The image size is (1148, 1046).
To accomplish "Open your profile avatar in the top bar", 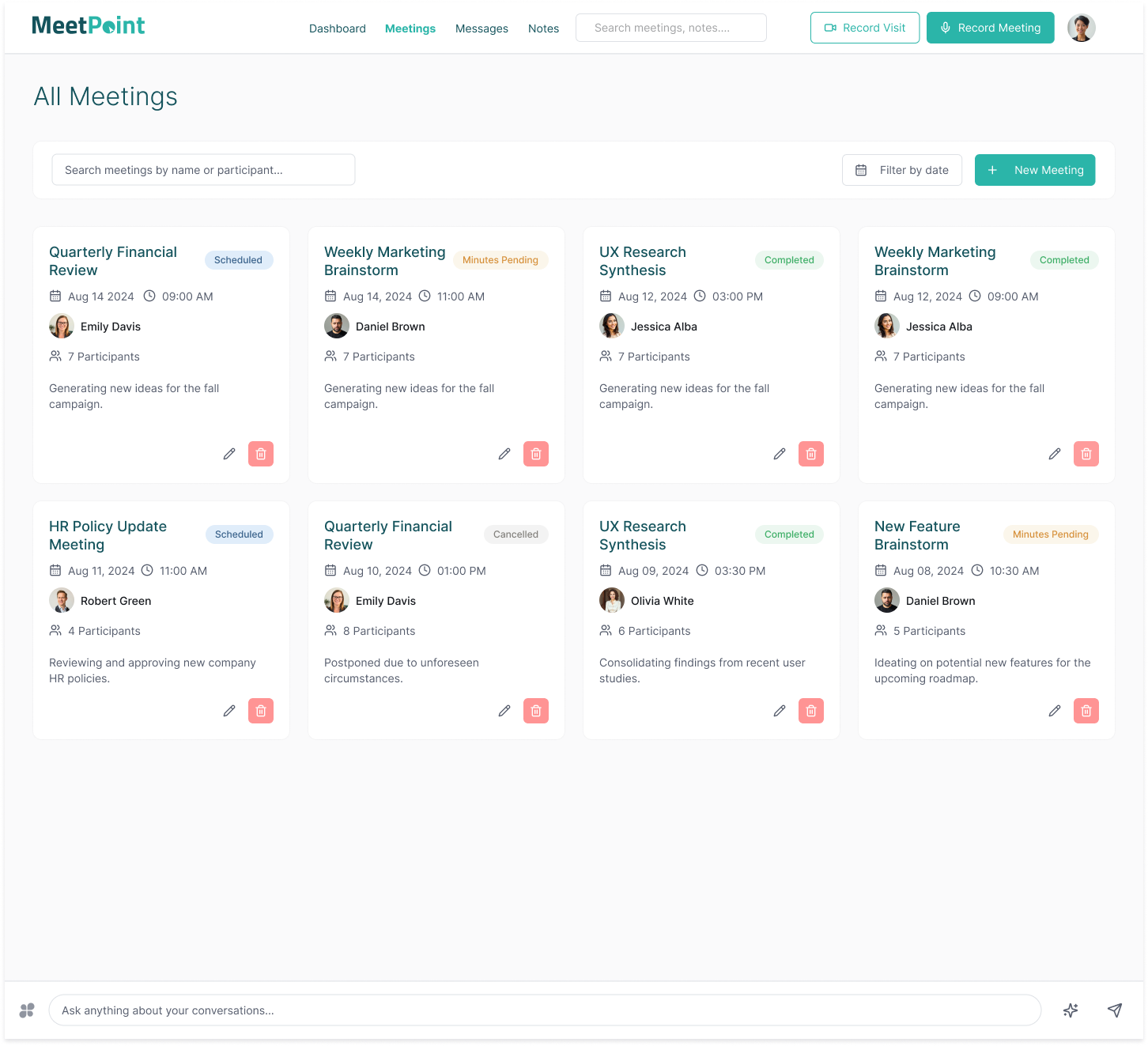I will 1081,28.
